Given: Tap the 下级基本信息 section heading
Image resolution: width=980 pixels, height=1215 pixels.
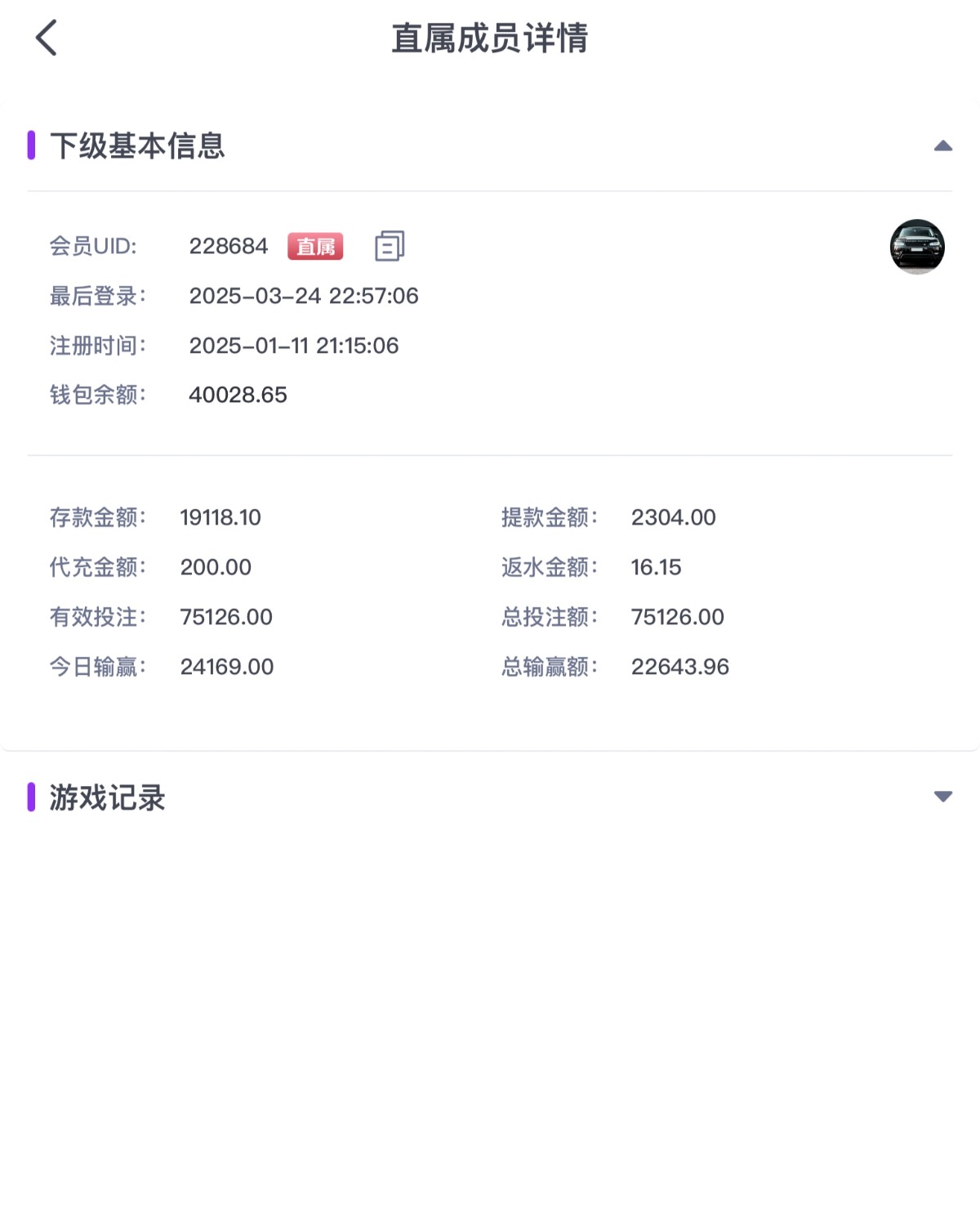Looking at the screenshot, I should point(136,146).
